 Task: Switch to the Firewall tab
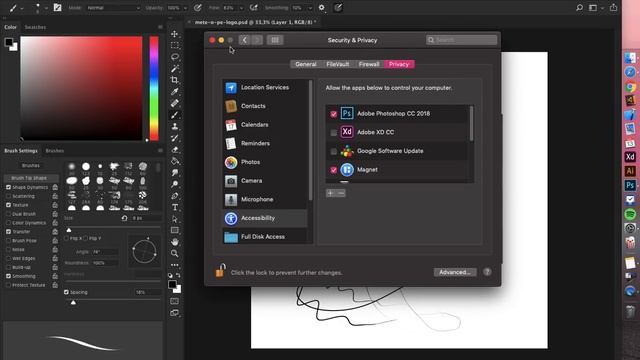point(369,64)
